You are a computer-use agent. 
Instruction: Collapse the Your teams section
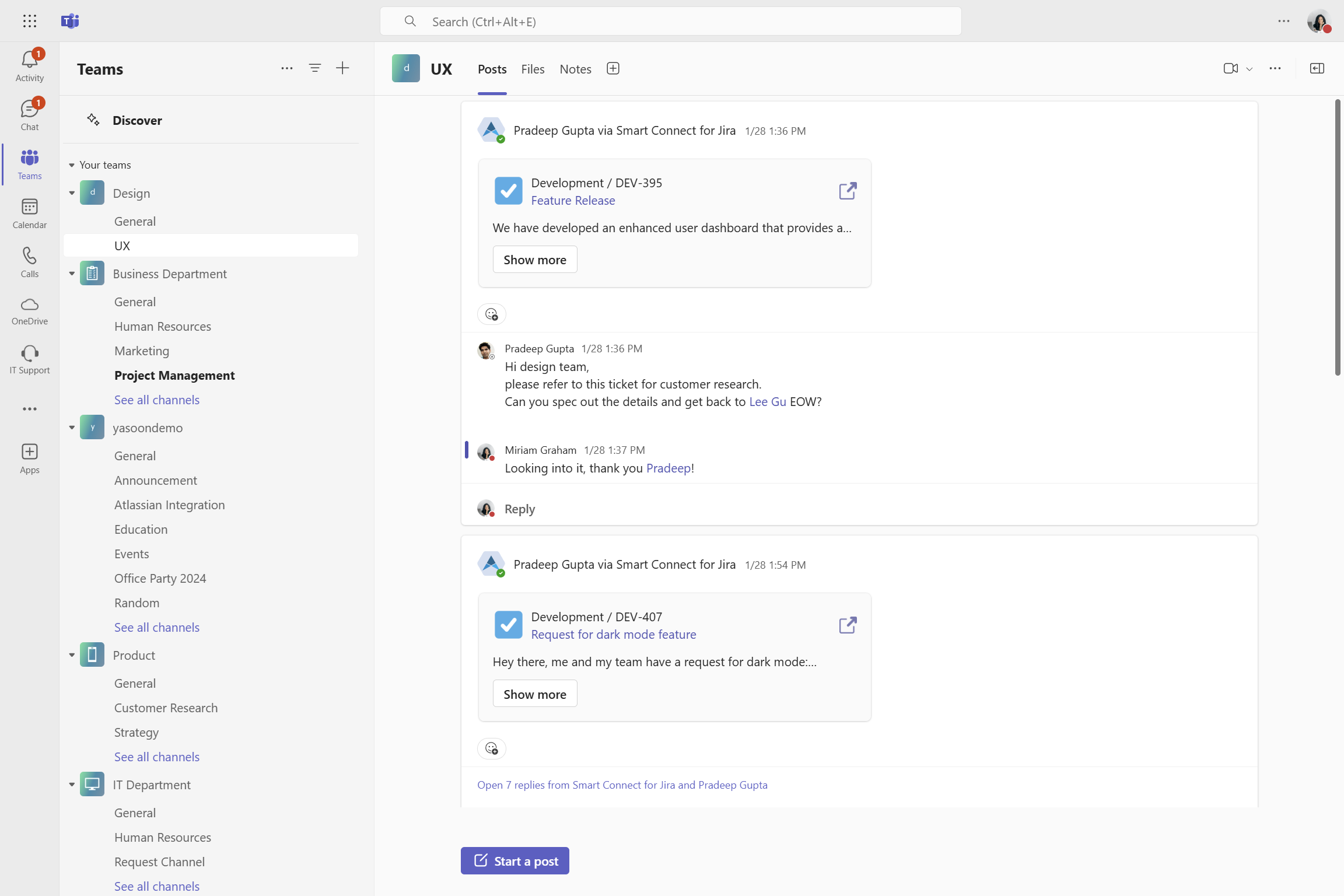coord(72,165)
